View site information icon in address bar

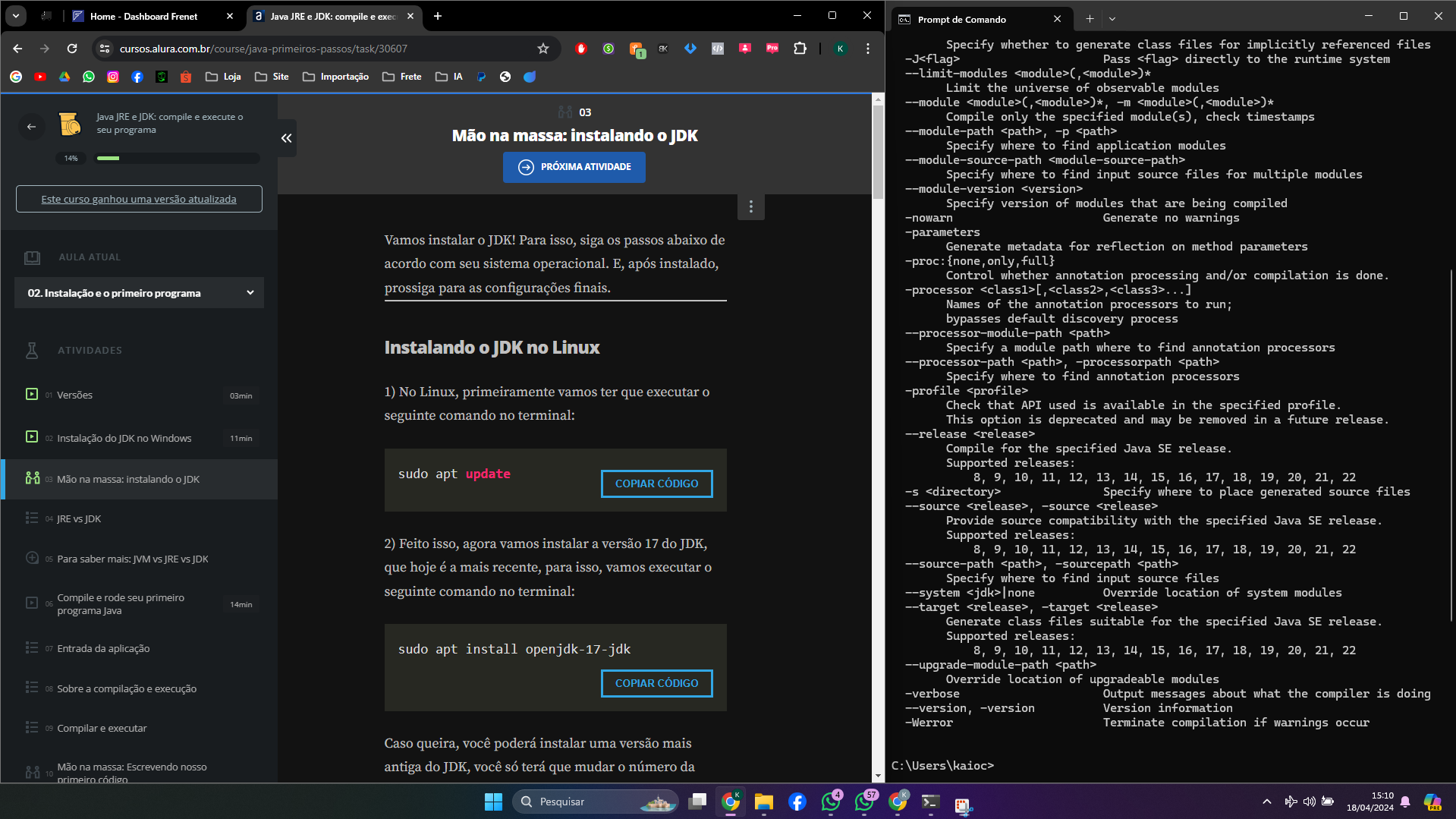[105, 49]
